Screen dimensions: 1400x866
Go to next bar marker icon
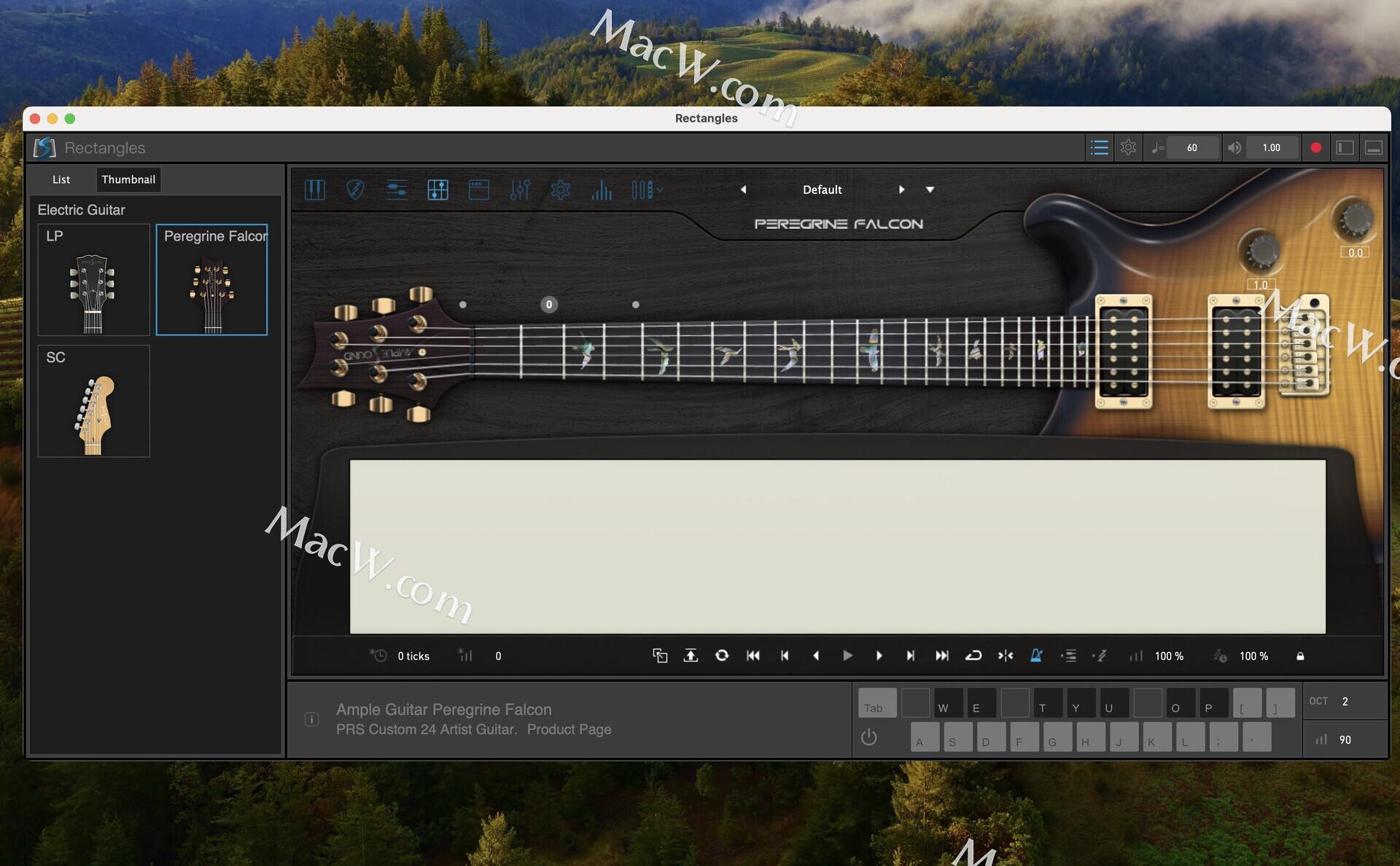pos(910,656)
